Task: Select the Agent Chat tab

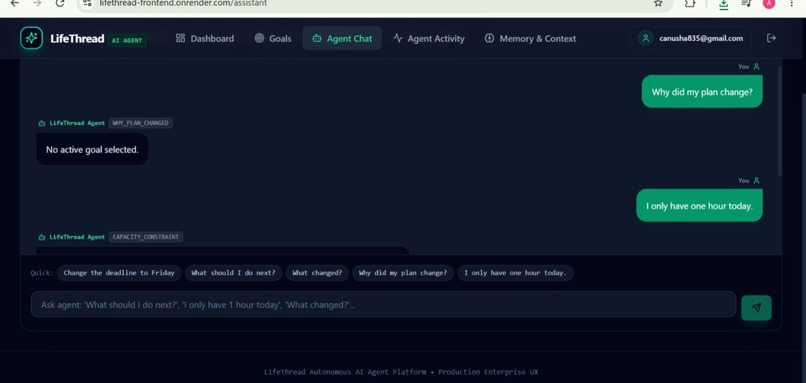Action: coord(342,39)
